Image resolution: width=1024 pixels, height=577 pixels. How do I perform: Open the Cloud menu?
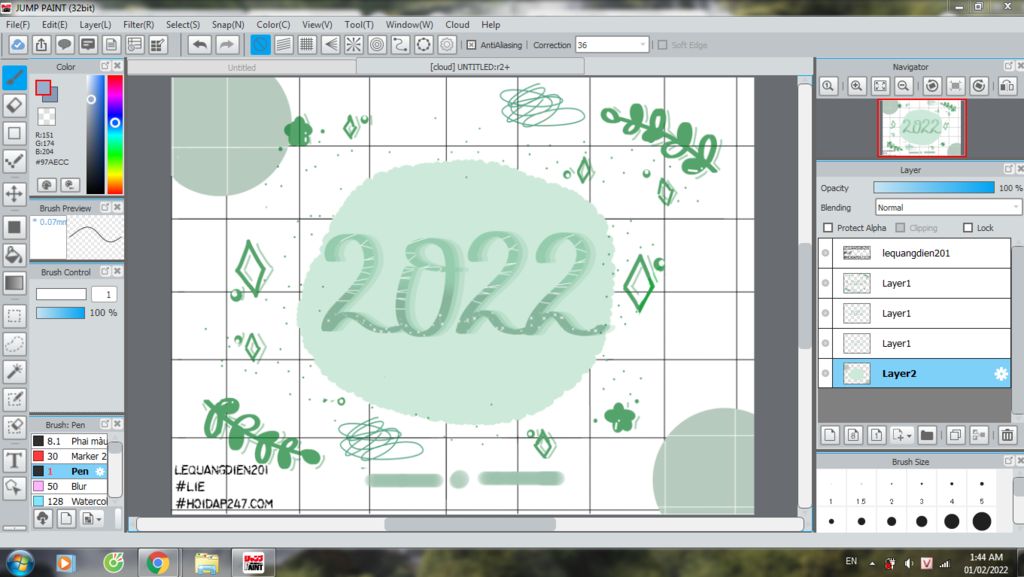pos(457,24)
